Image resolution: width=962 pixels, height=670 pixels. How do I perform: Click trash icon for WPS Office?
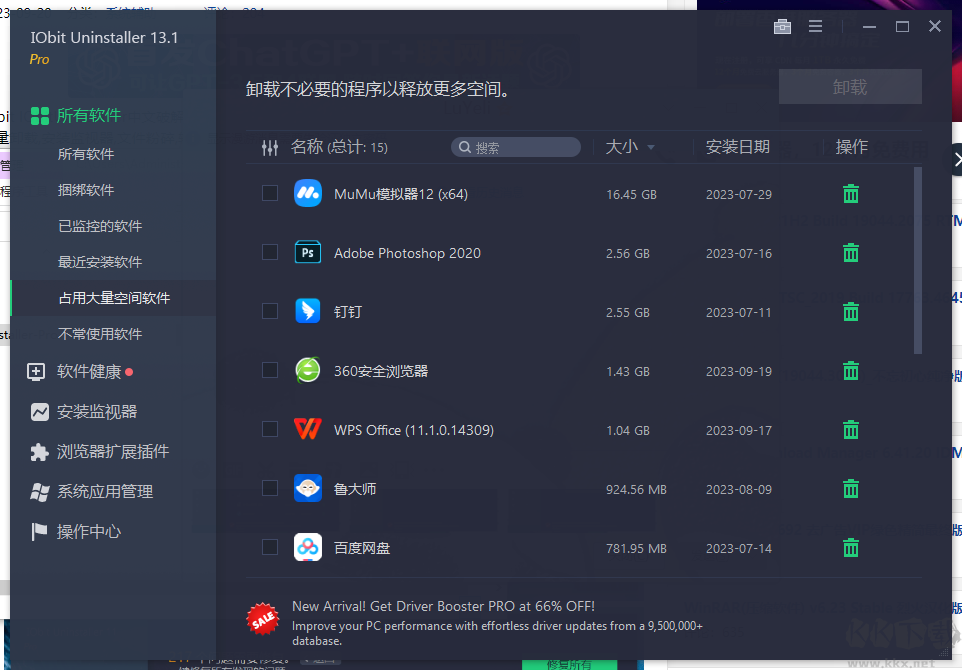pos(850,429)
